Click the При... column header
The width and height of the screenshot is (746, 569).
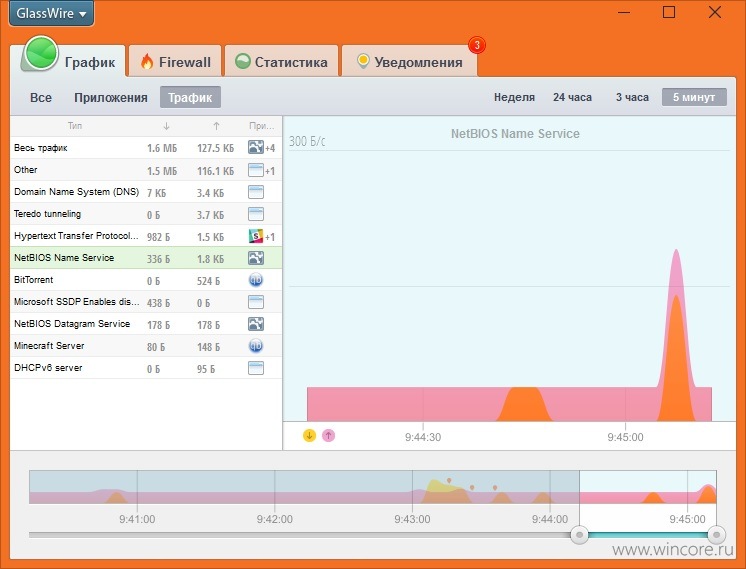coord(262,126)
